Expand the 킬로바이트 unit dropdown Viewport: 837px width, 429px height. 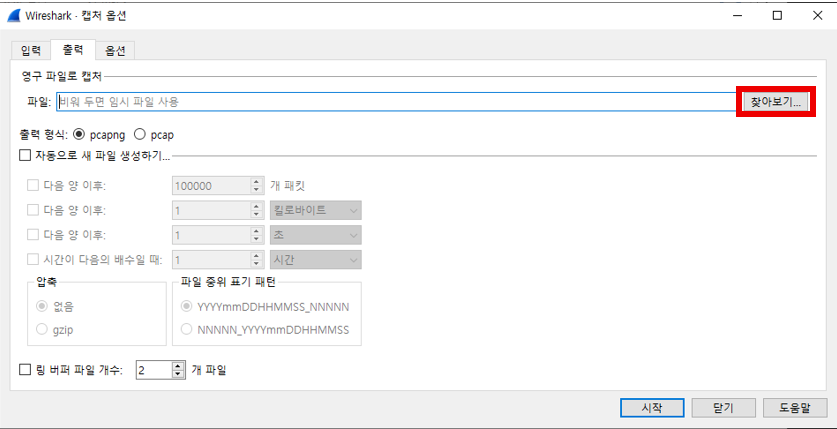point(315,210)
